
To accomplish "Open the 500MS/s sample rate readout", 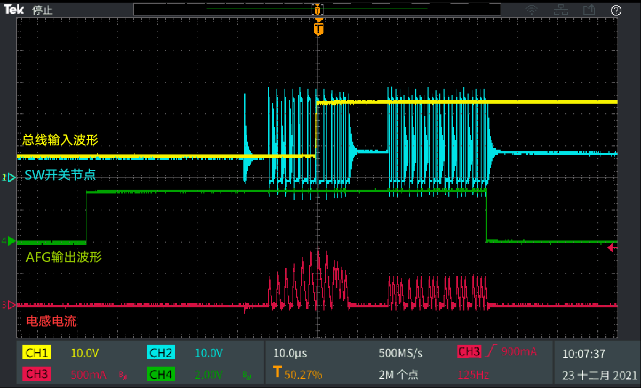I will pos(401,353).
